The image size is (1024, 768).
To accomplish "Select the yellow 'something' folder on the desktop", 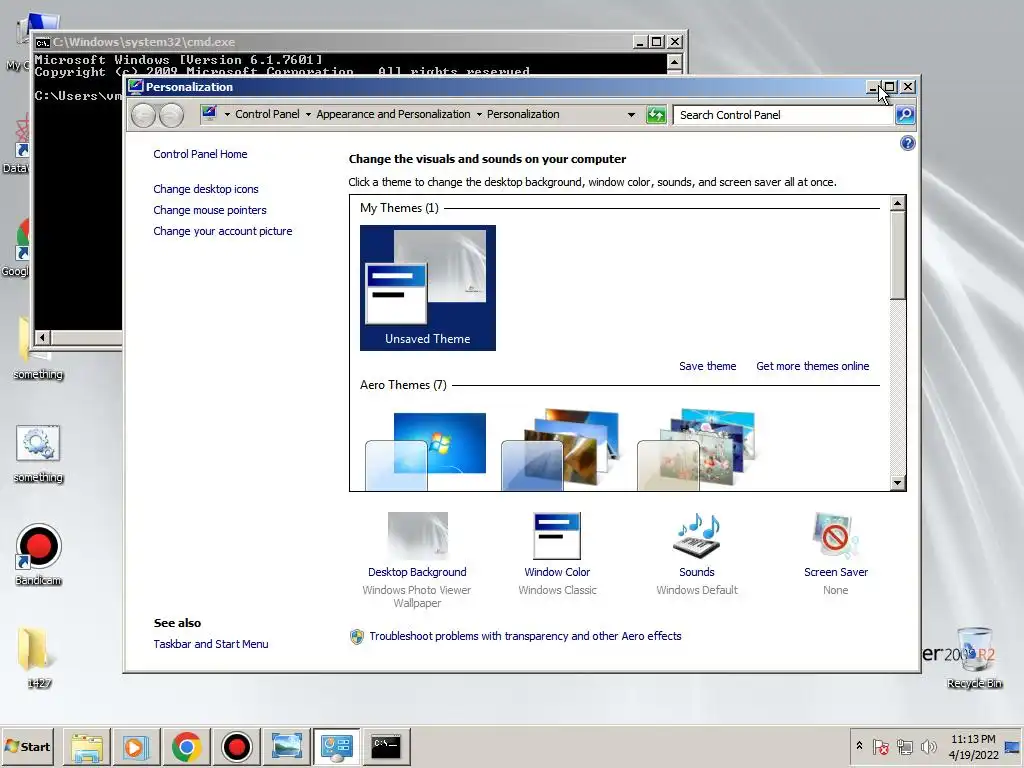I will click(38, 349).
